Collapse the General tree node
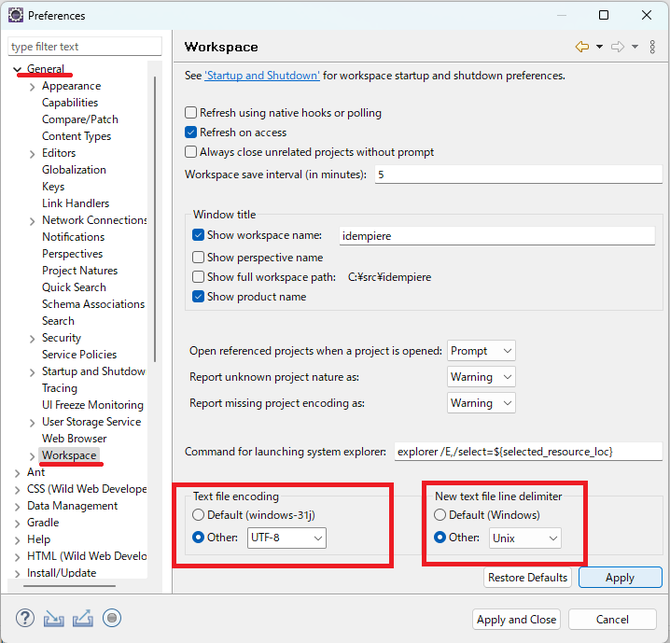 (x=17, y=69)
